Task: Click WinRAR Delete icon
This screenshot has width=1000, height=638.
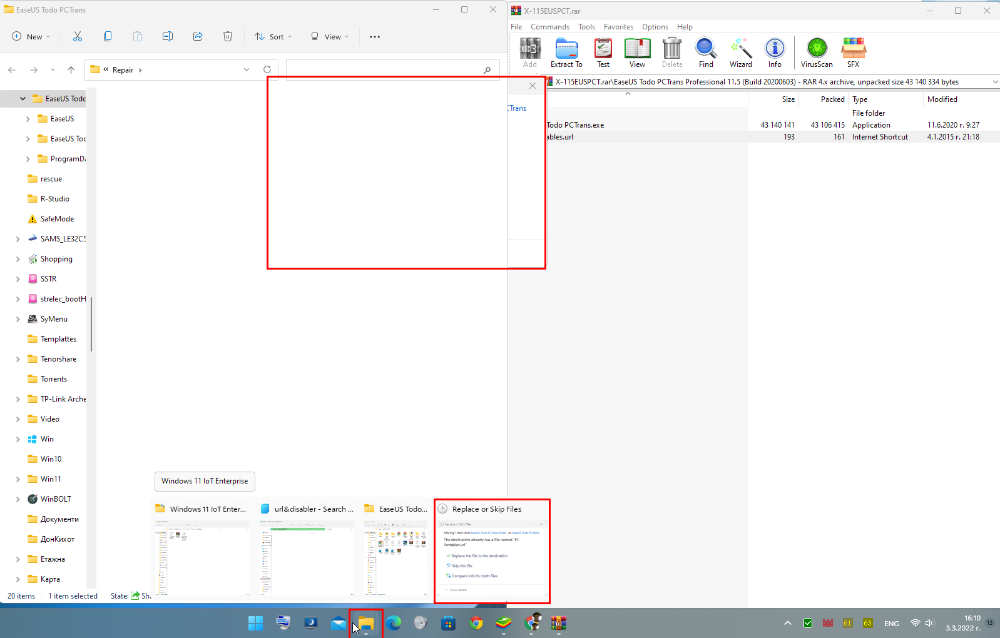Action: pyautogui.click(x=672, y=52)
